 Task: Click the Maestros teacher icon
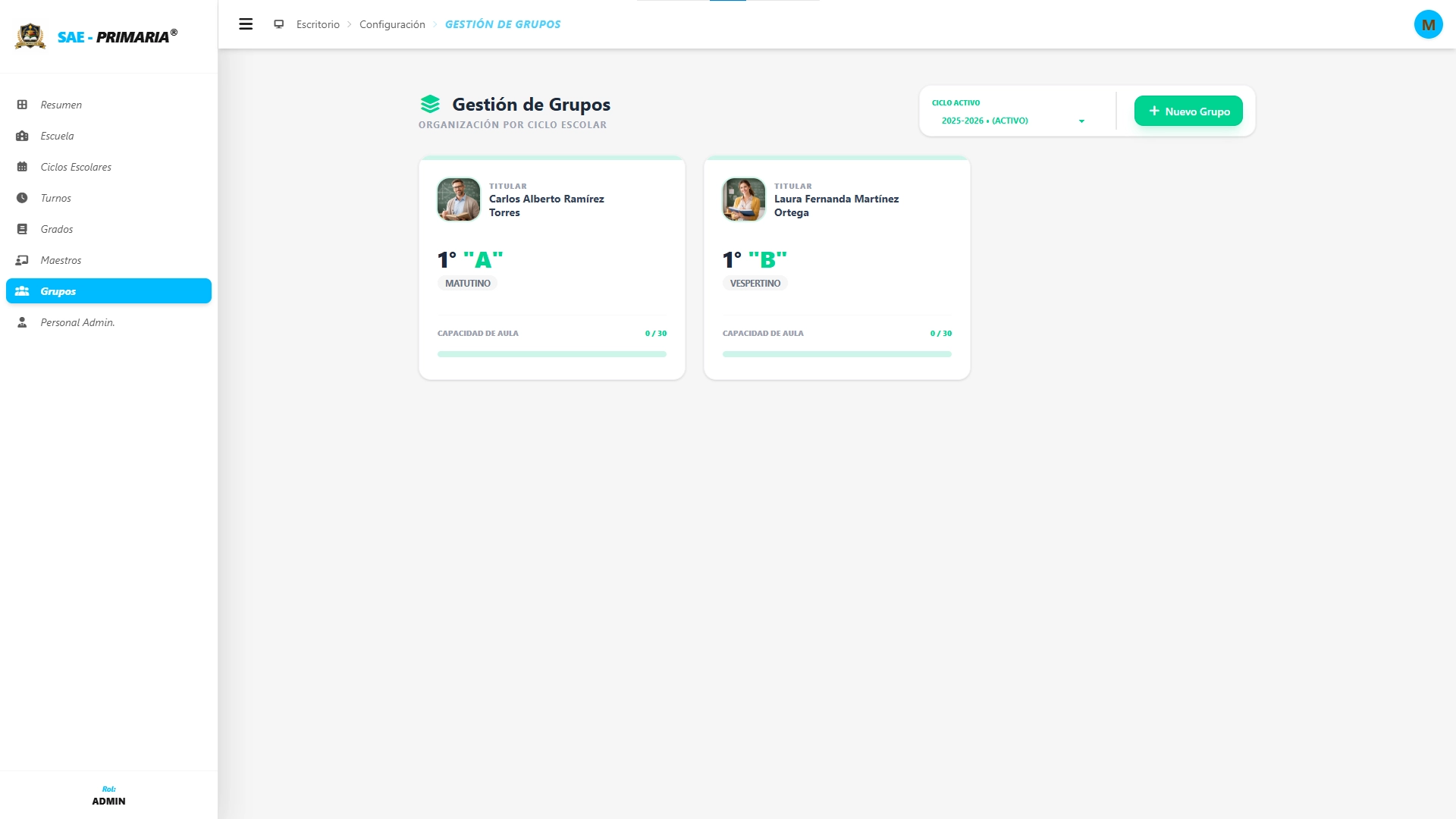coord(22,260)
